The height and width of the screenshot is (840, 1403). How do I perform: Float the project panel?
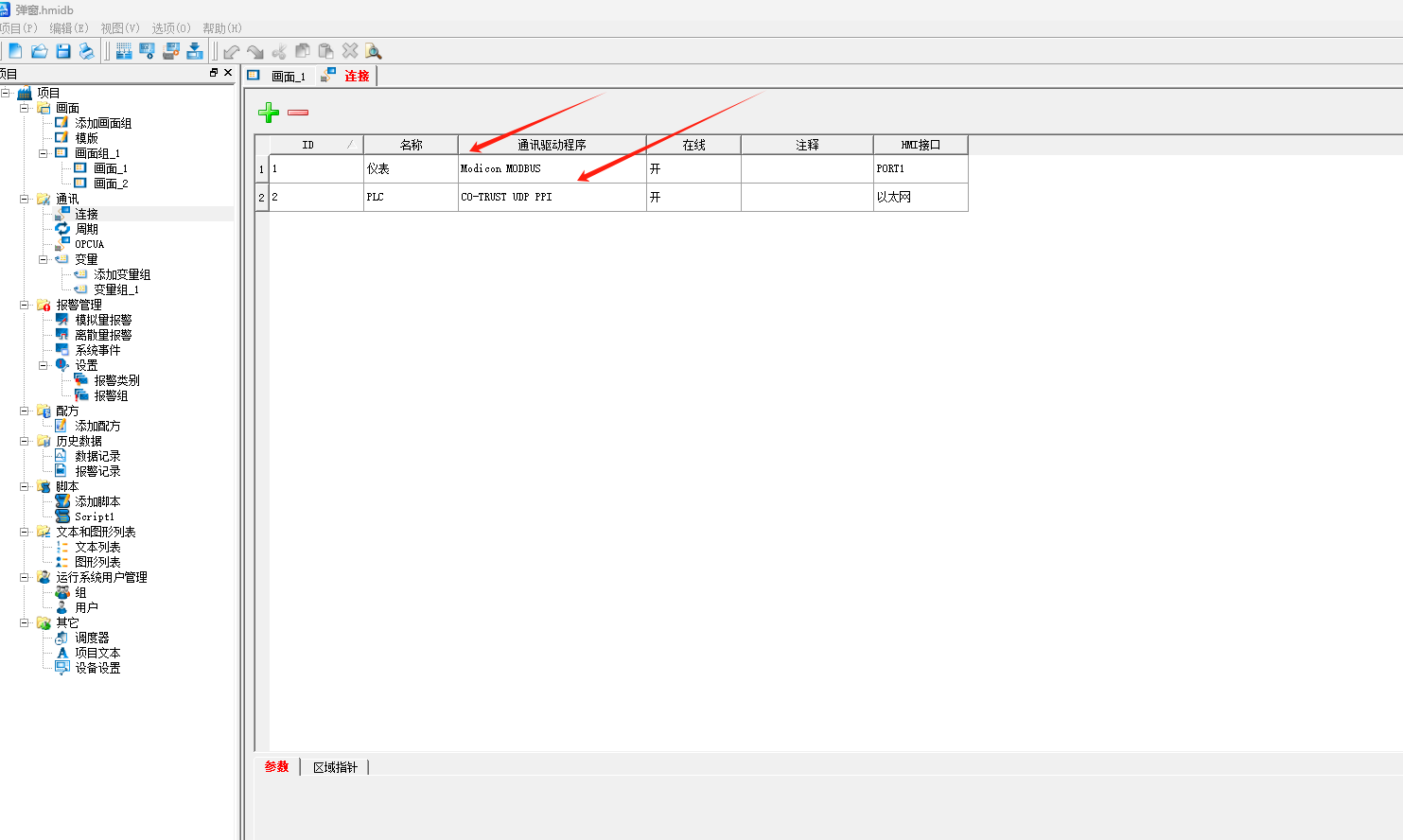point(214,73)
